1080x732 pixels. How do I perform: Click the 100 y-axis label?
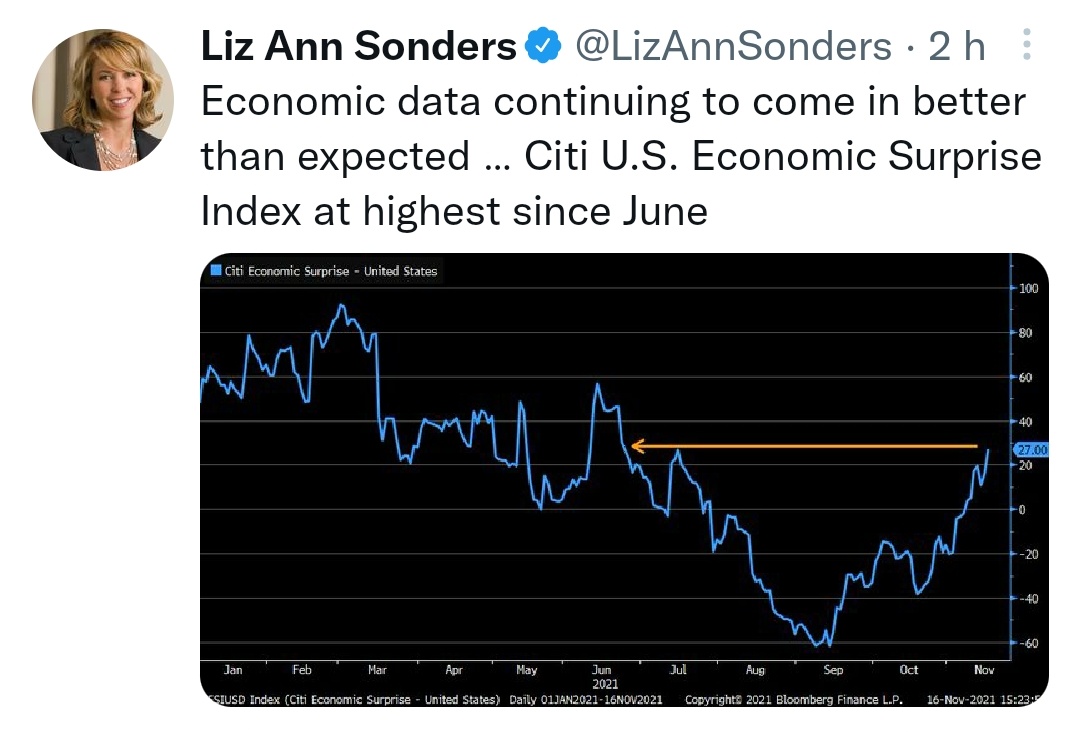point(1028,288)
